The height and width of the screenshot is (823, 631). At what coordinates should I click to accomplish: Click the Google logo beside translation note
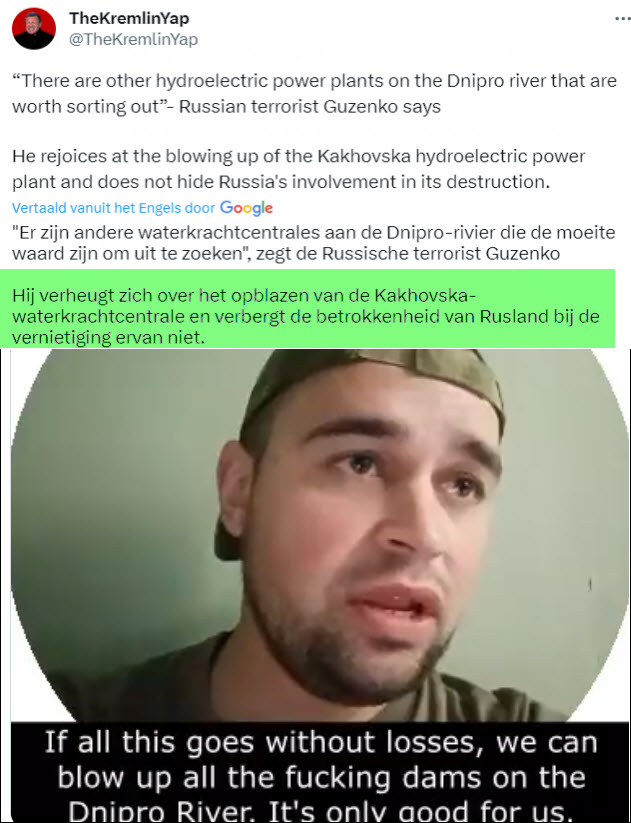(246, 208)
